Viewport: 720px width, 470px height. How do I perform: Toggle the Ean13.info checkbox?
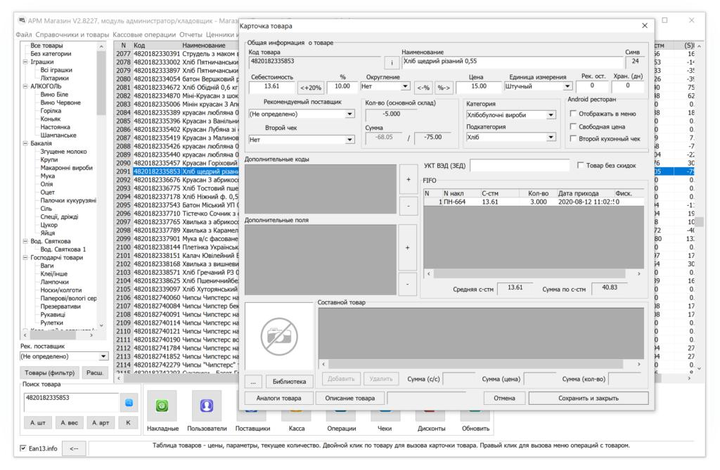tap(23, 448)
